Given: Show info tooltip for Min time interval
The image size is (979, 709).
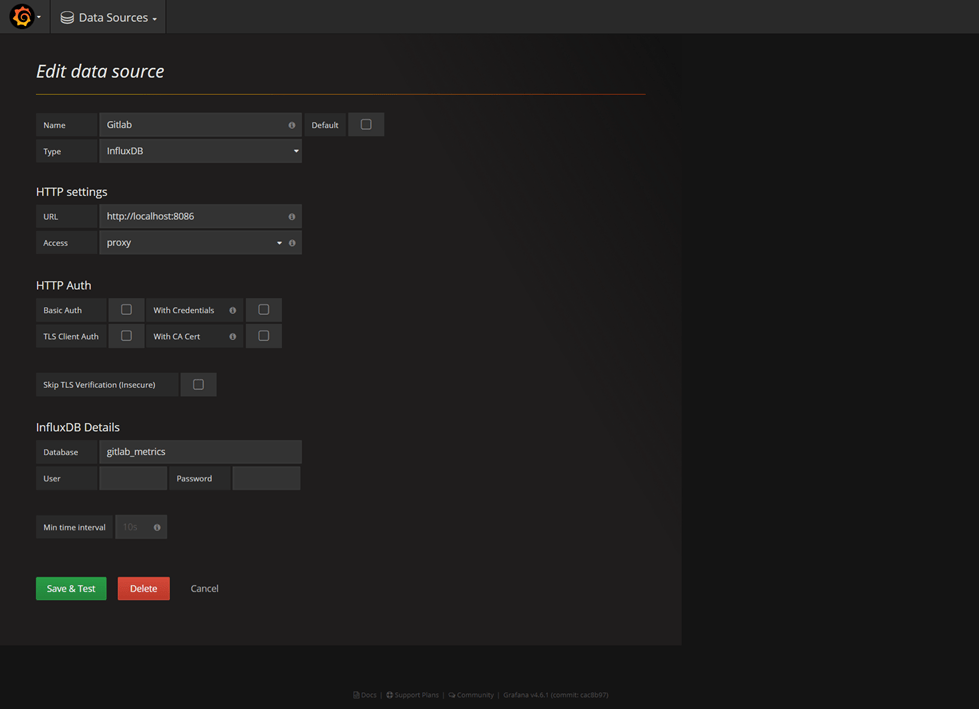Looking at the screenshot, I should (157, 527).
